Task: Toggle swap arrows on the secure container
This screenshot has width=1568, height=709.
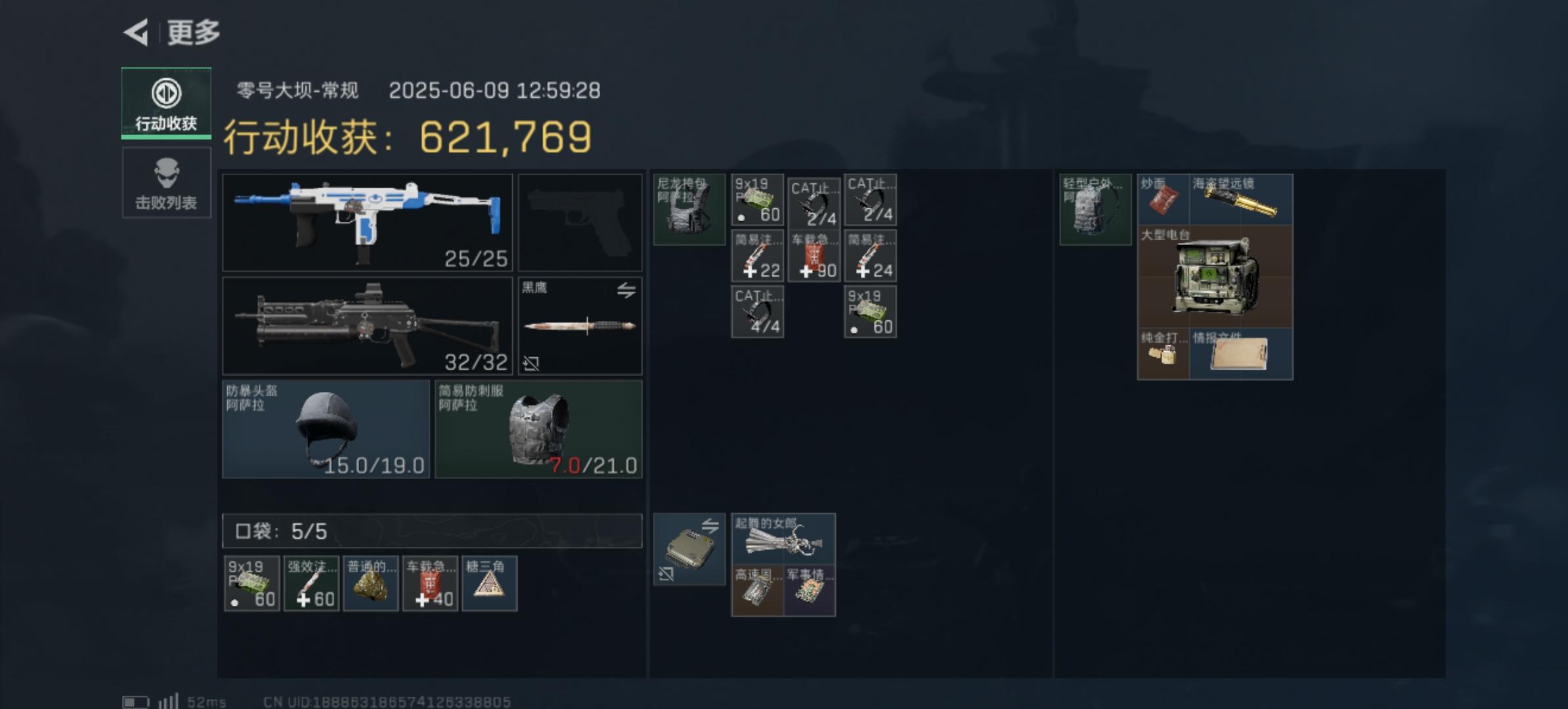Action: click(x=710, y=525)
